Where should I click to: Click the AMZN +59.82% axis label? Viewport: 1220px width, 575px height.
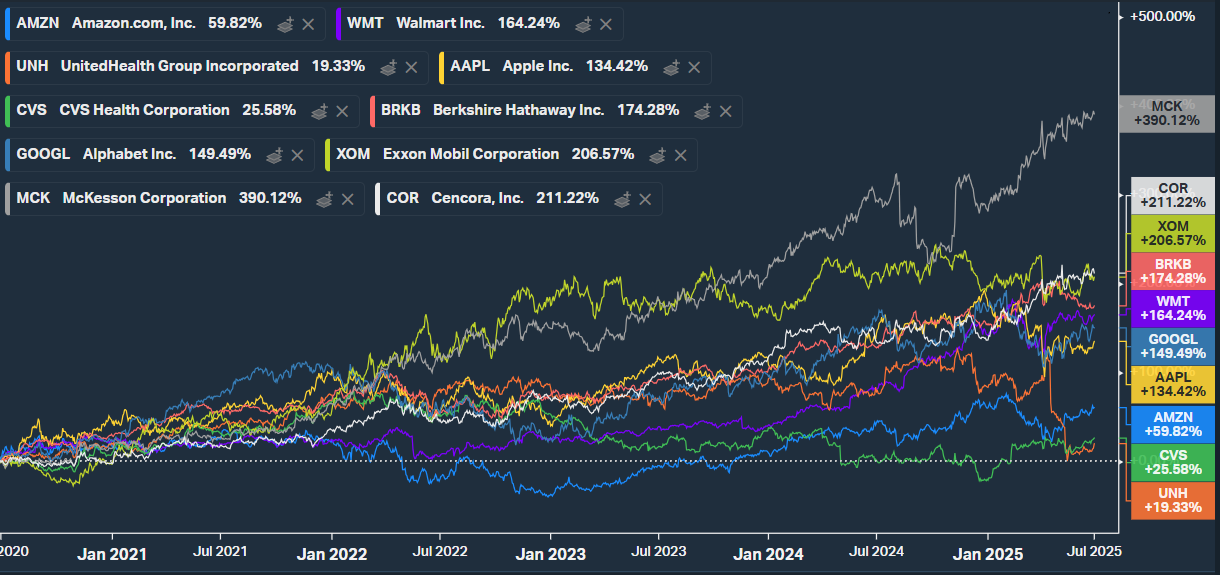coord(1172,424)
